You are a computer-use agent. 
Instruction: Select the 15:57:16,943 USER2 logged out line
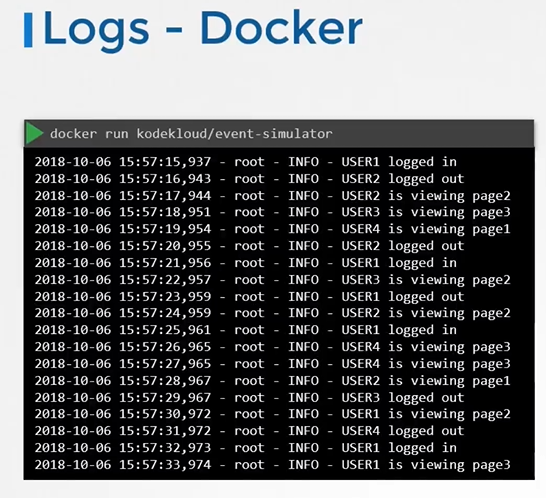(x=249, y=179)
